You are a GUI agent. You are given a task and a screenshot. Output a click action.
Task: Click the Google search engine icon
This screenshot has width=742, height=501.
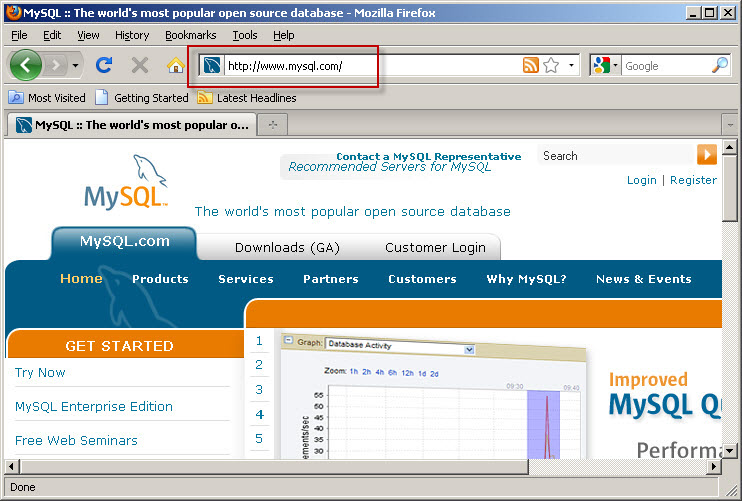pyautogui.click(x=601, y=65)
